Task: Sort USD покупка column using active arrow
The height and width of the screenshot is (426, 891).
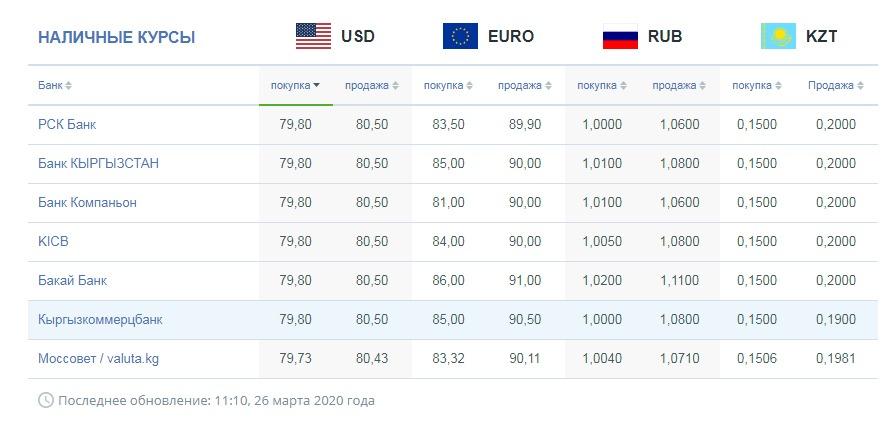Action: 317,86
